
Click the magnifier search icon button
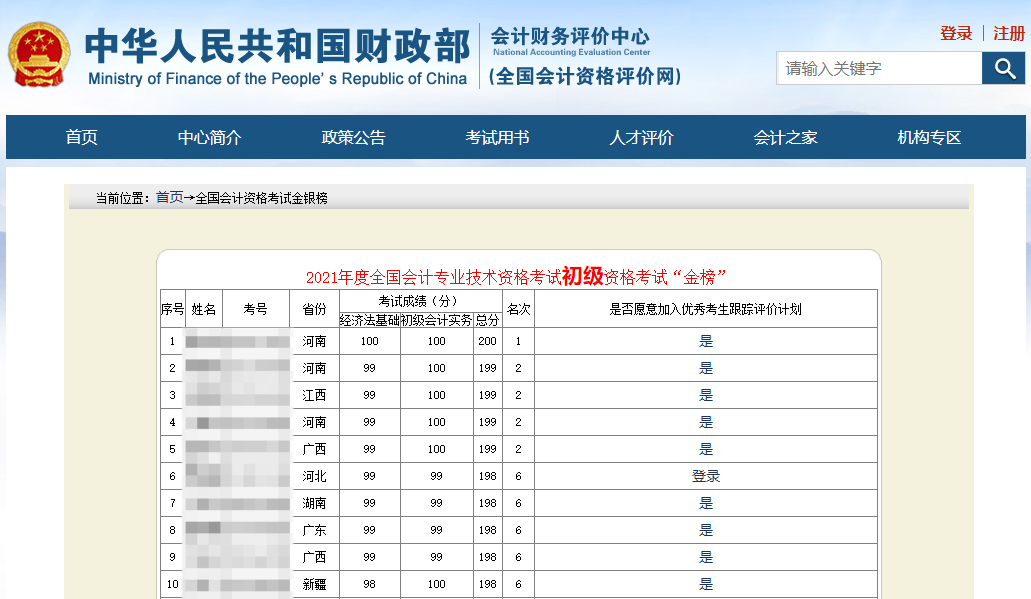(1003, 68)
